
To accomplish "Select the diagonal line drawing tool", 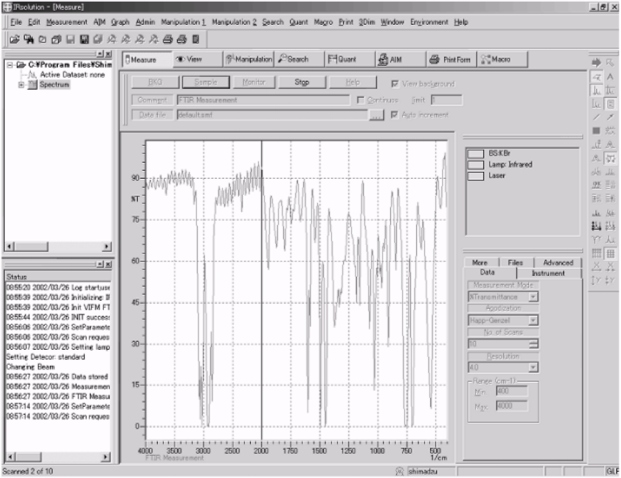I will pos(596,117).
